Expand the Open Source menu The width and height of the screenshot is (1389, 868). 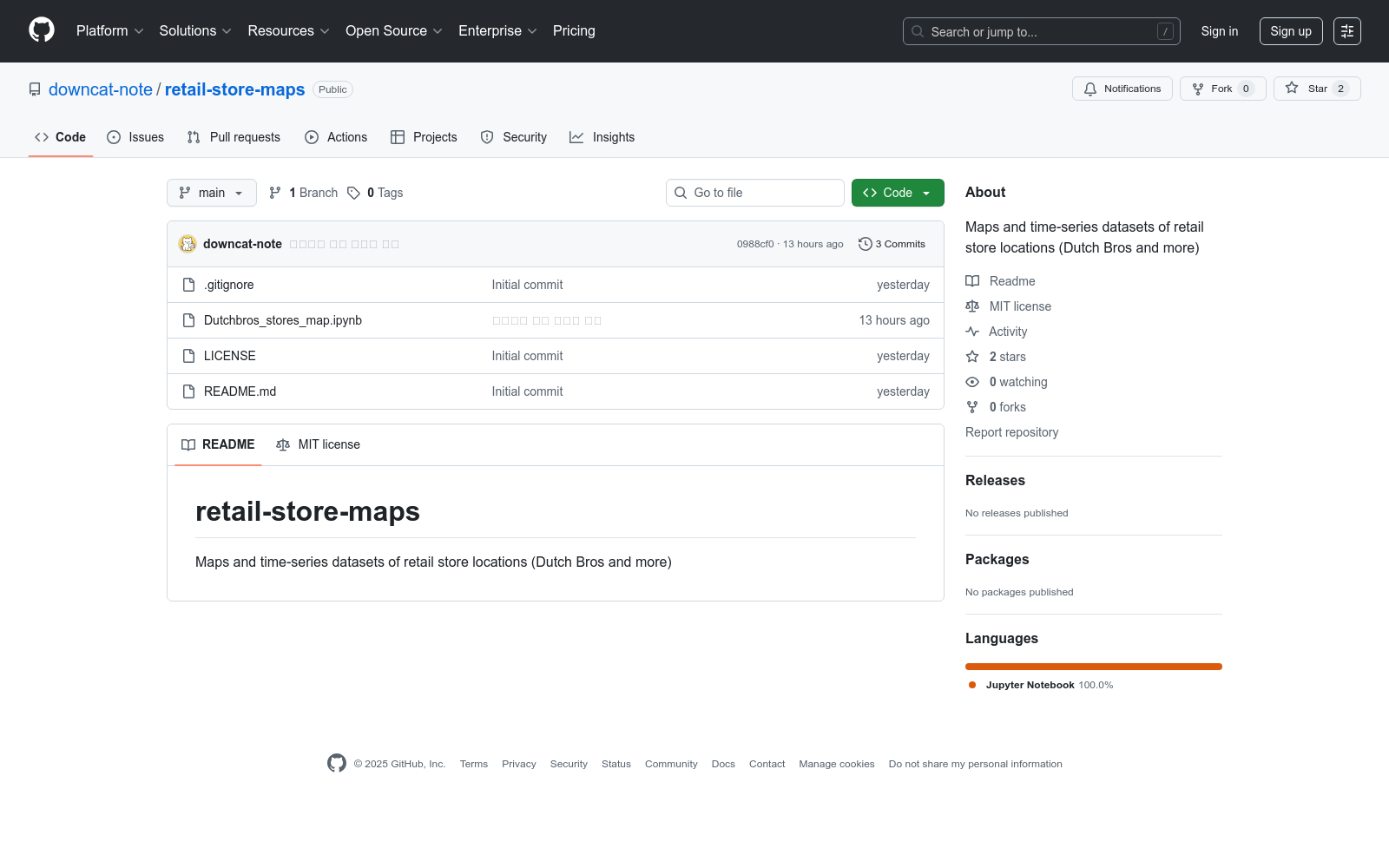click(394, 31)
